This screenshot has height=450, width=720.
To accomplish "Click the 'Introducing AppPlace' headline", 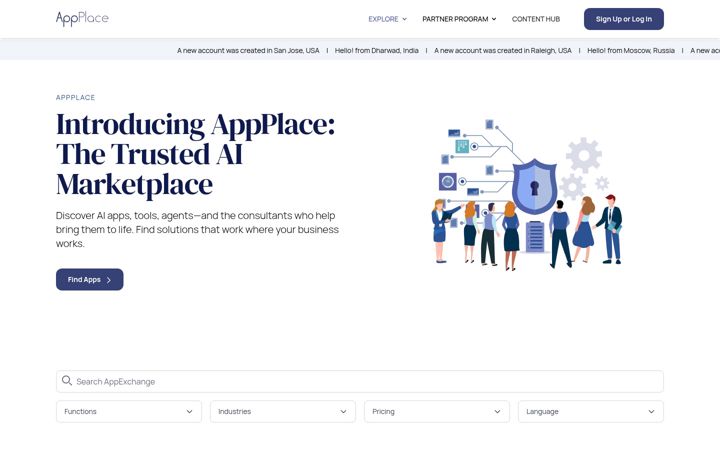I will 196,154.
